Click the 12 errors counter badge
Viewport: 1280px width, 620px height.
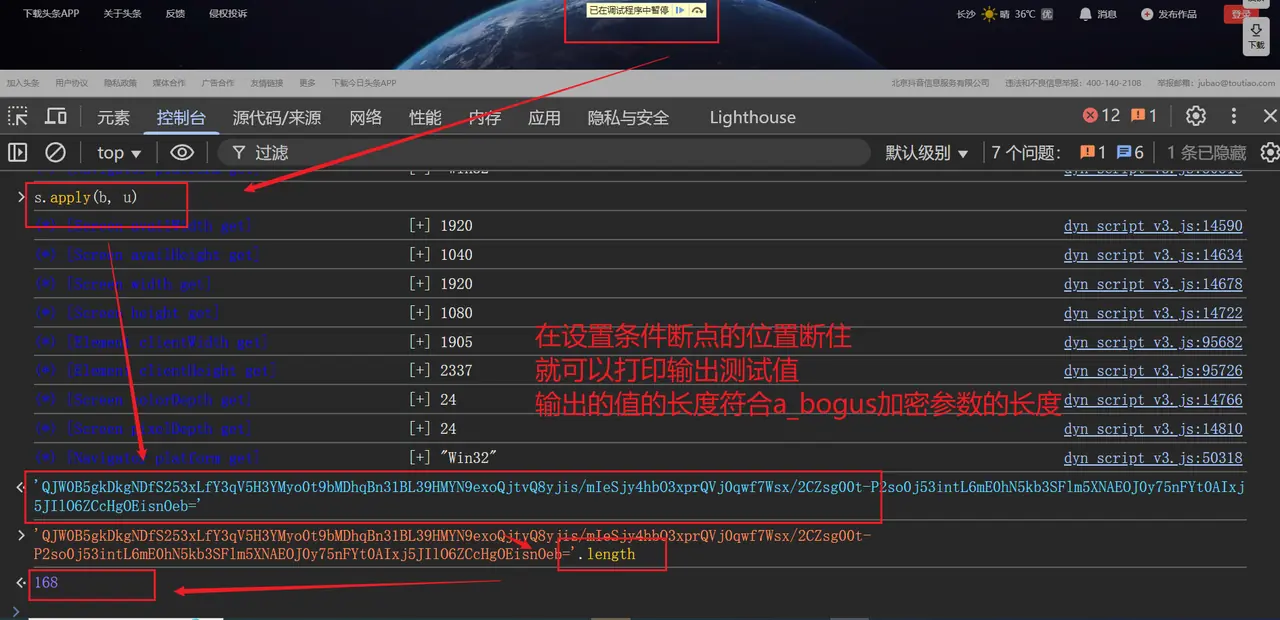(1101, 116)
